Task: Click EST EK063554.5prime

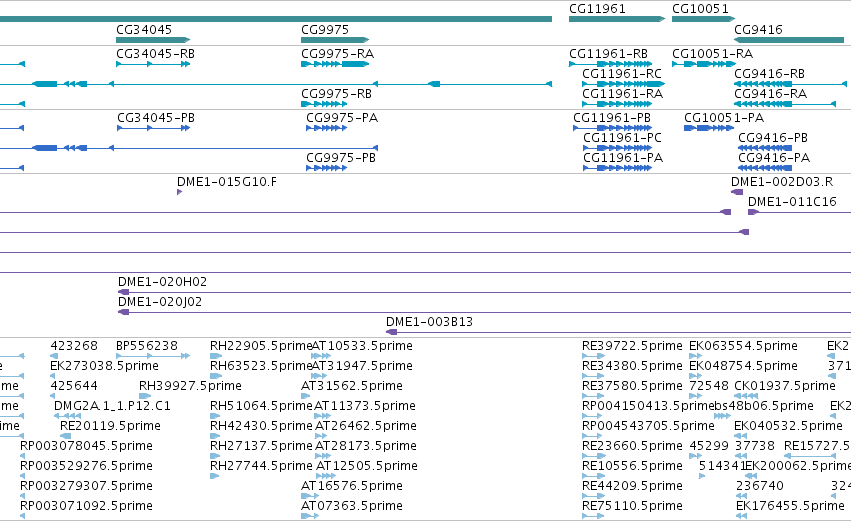Action: (743, 346)
